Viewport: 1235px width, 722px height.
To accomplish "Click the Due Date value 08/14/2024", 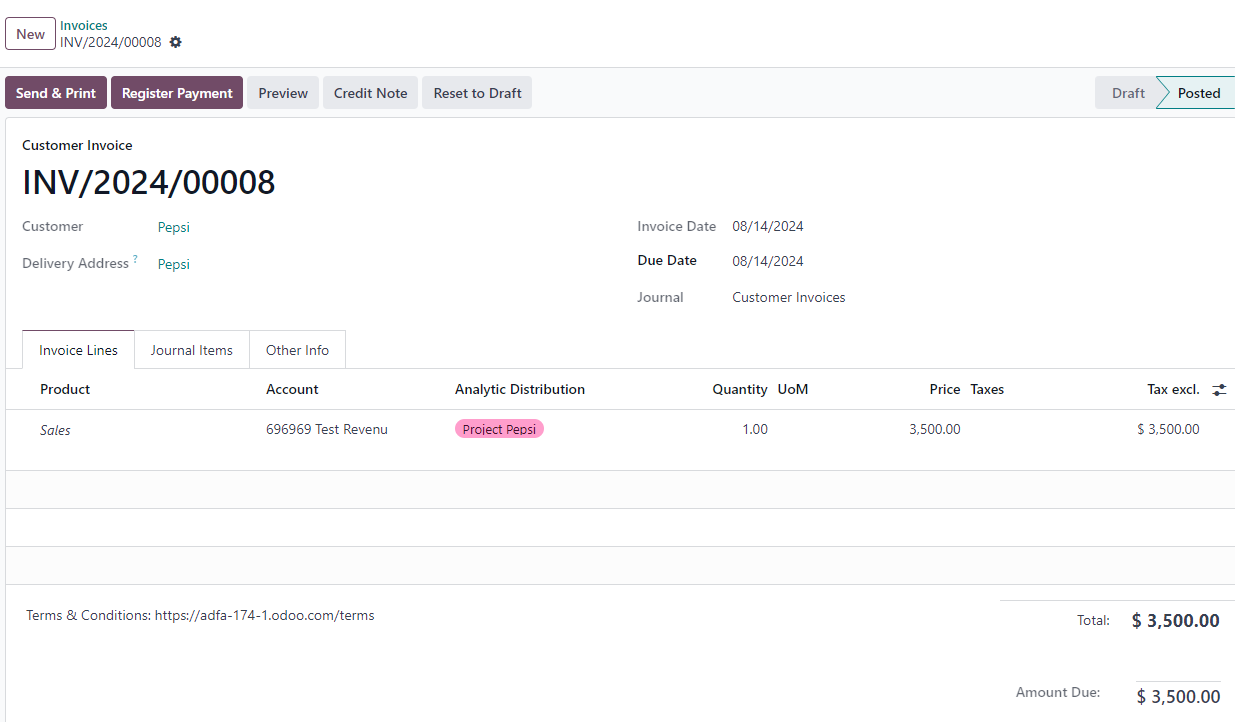I will click(768, 261).
